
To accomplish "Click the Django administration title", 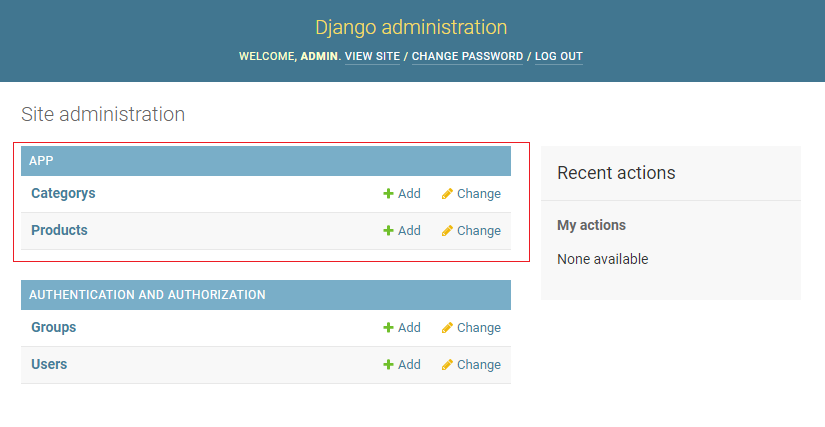I will click(411, 28).
